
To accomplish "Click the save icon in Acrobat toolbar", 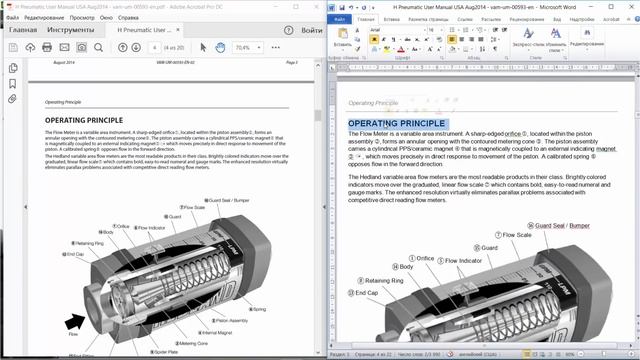I will [13, 47].
